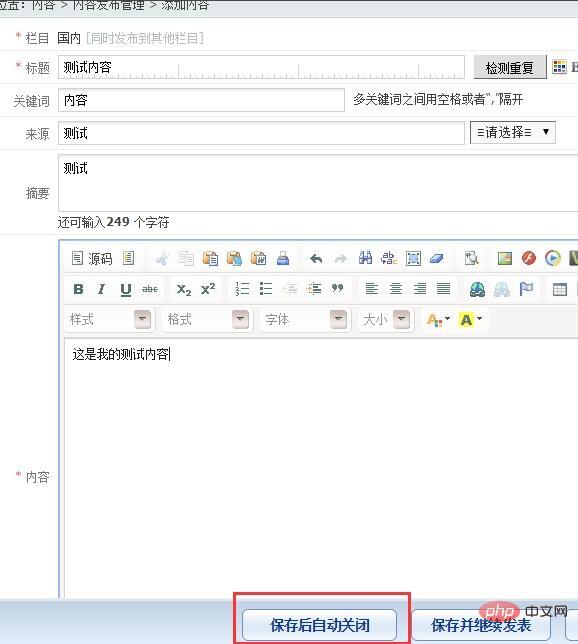
Task: Click the Undo arrow icon
Action: (316, 259)
